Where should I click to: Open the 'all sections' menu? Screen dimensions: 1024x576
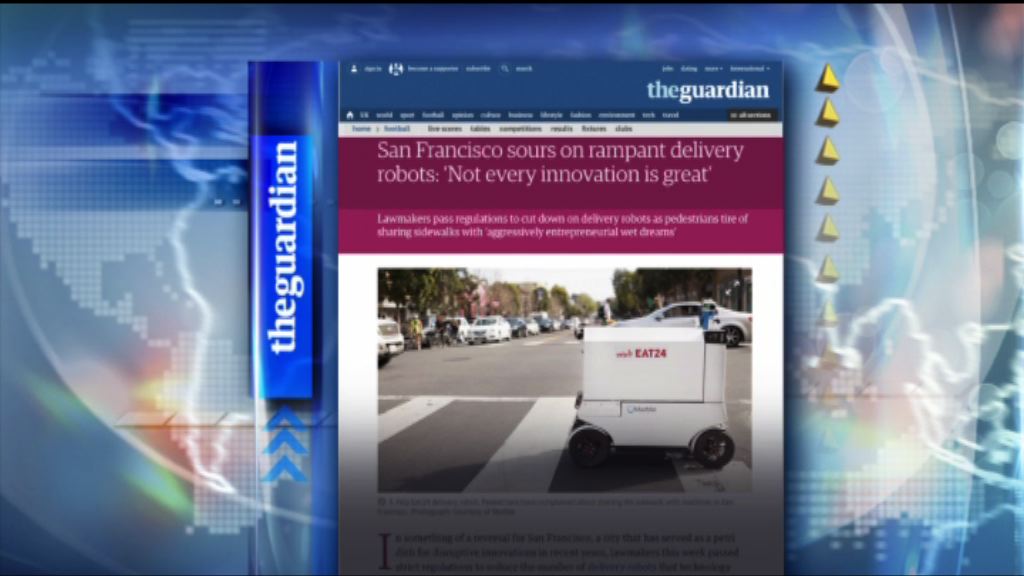pos(751,115)
